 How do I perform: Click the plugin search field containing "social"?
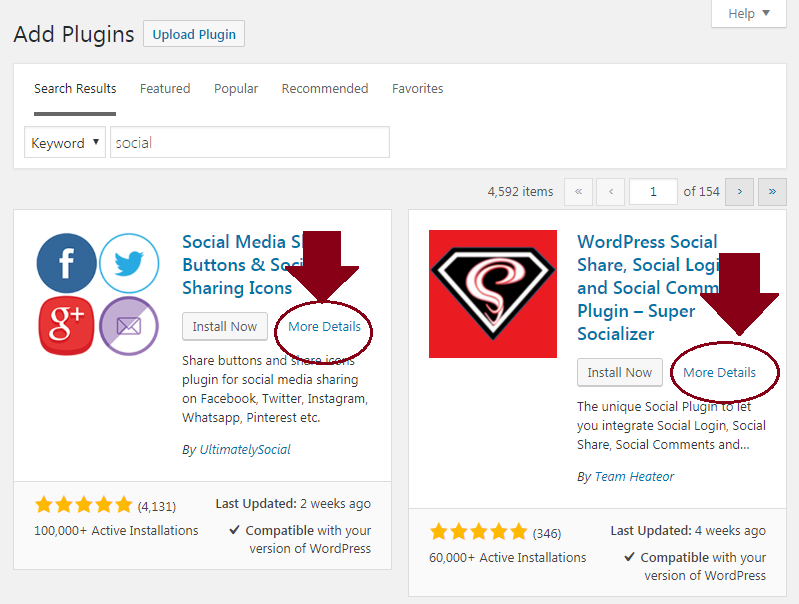[x=249, y=143]
